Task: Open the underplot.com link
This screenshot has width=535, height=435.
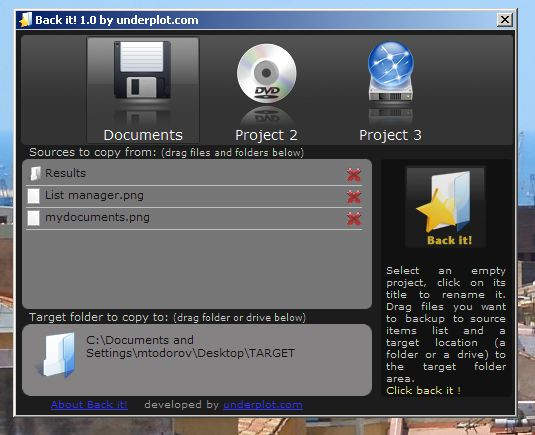Action: 263,405
